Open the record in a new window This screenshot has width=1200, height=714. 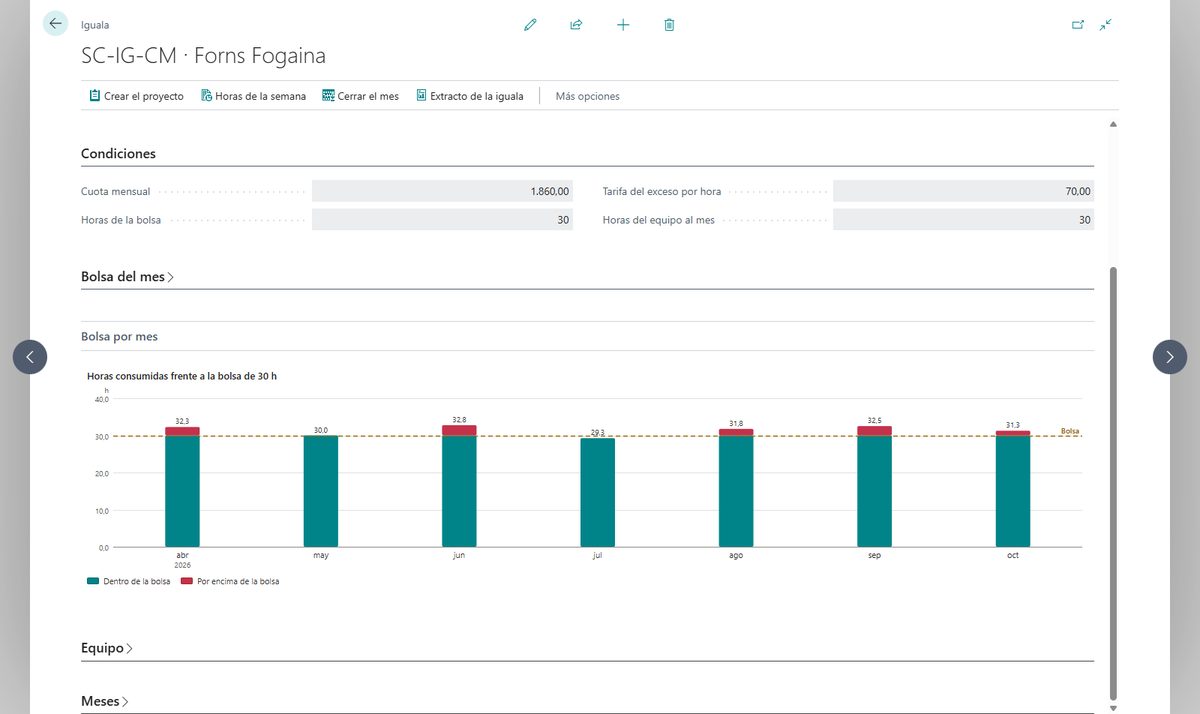click(x=1078, y=25)
